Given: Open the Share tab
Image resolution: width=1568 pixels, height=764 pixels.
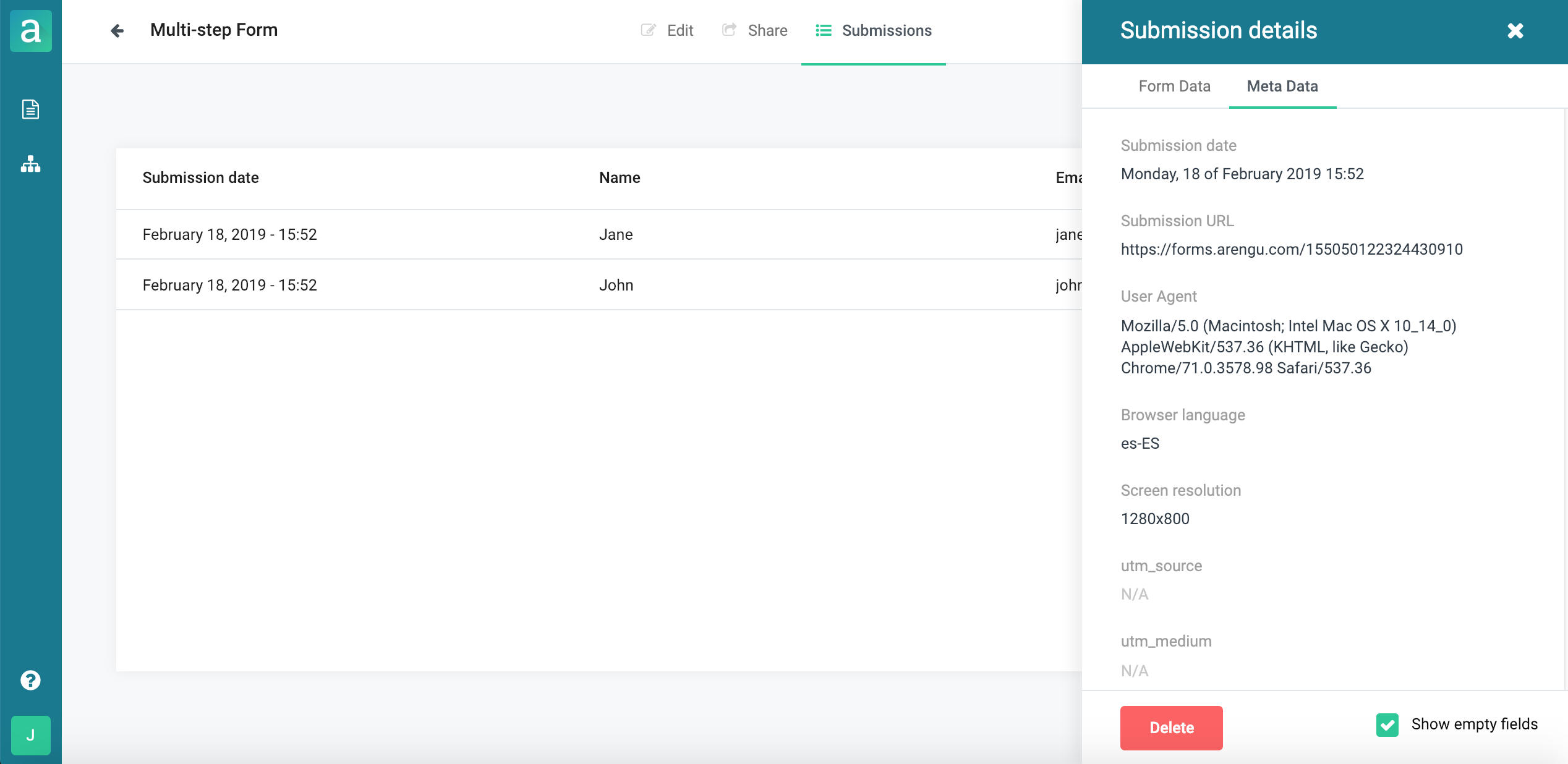Looking at the screenshot, I should [754, 30].
